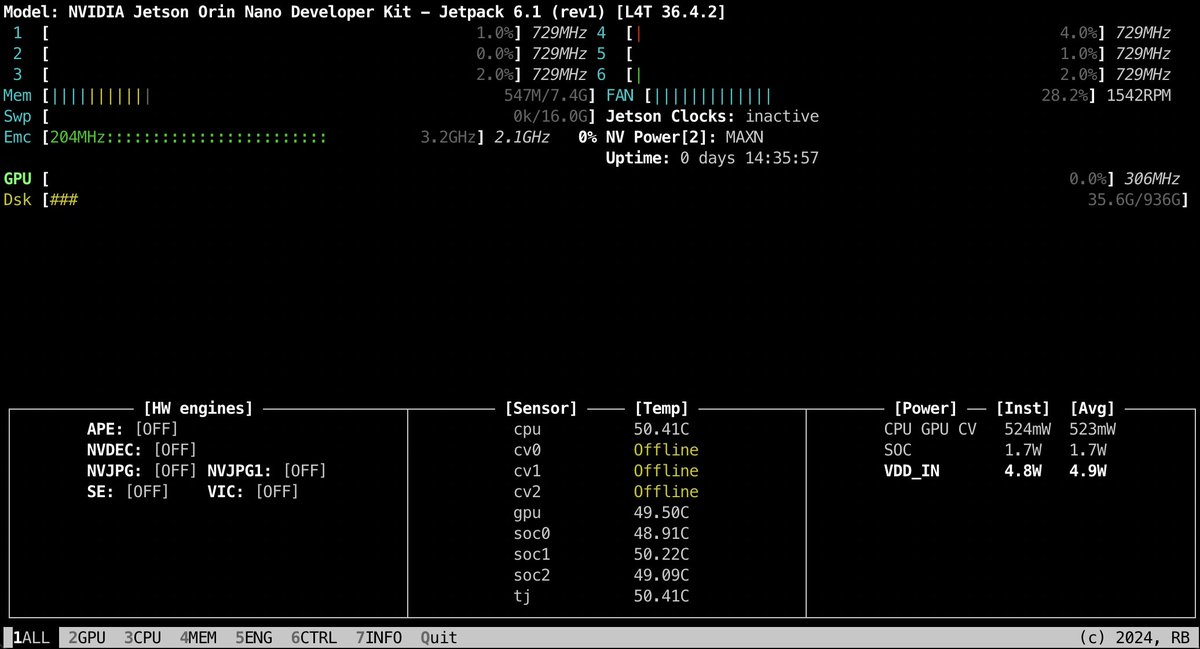Viewport: 1200px width, 649px height.
Task: Open the 3CPU tab
Action: [143, 637]
